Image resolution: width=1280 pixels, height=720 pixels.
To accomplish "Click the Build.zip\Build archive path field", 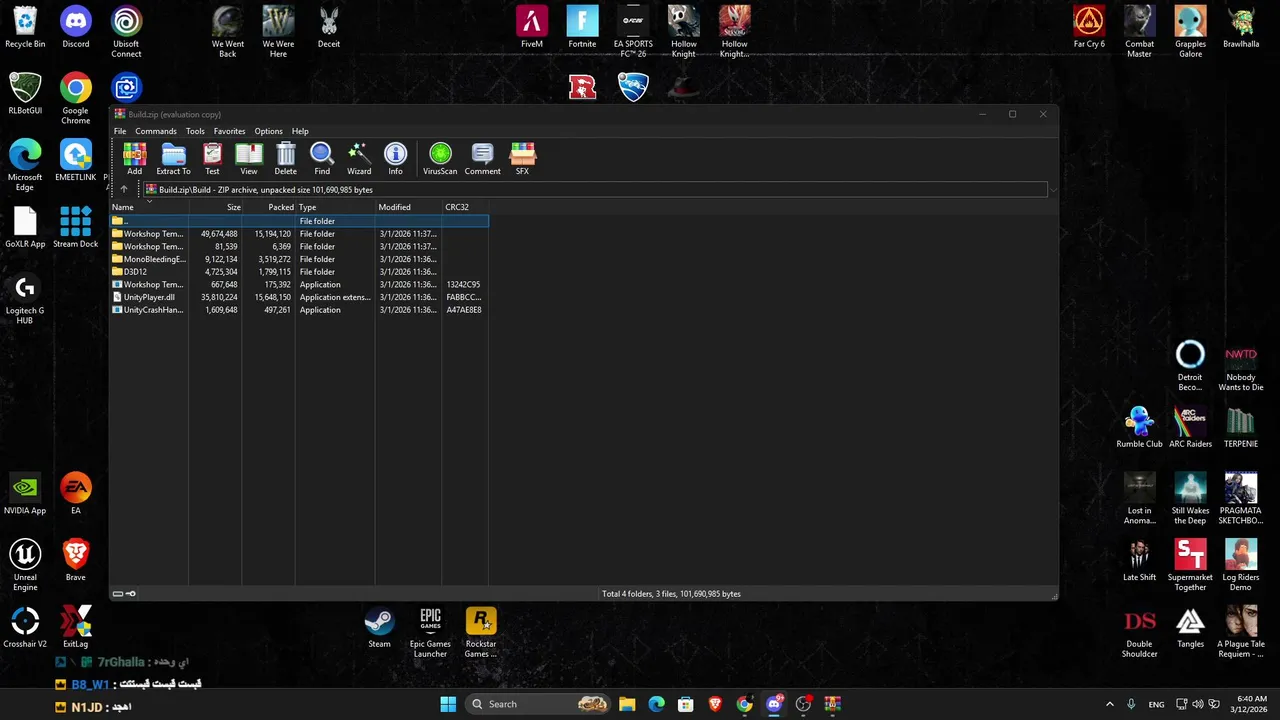I will tap(595, 190).
